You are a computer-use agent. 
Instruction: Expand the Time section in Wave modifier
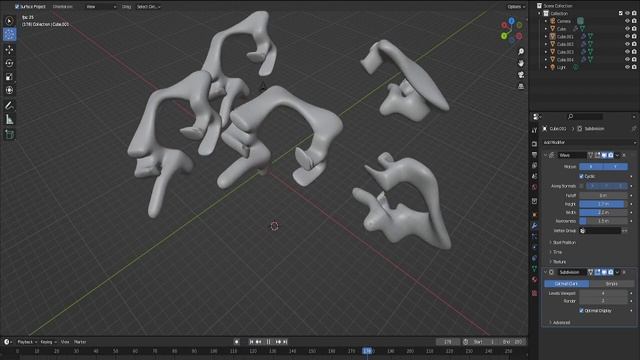(556, 252)
